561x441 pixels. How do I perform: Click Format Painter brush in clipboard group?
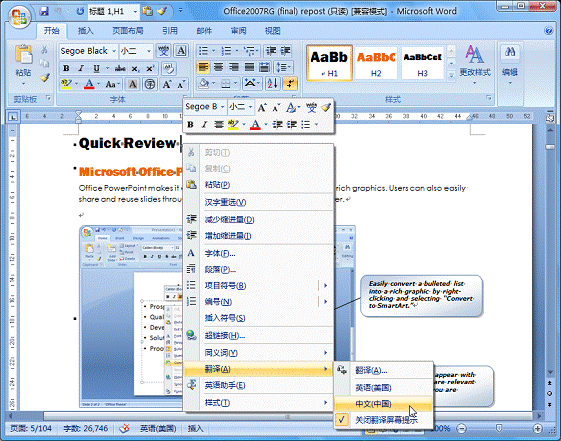coord(44,77)
